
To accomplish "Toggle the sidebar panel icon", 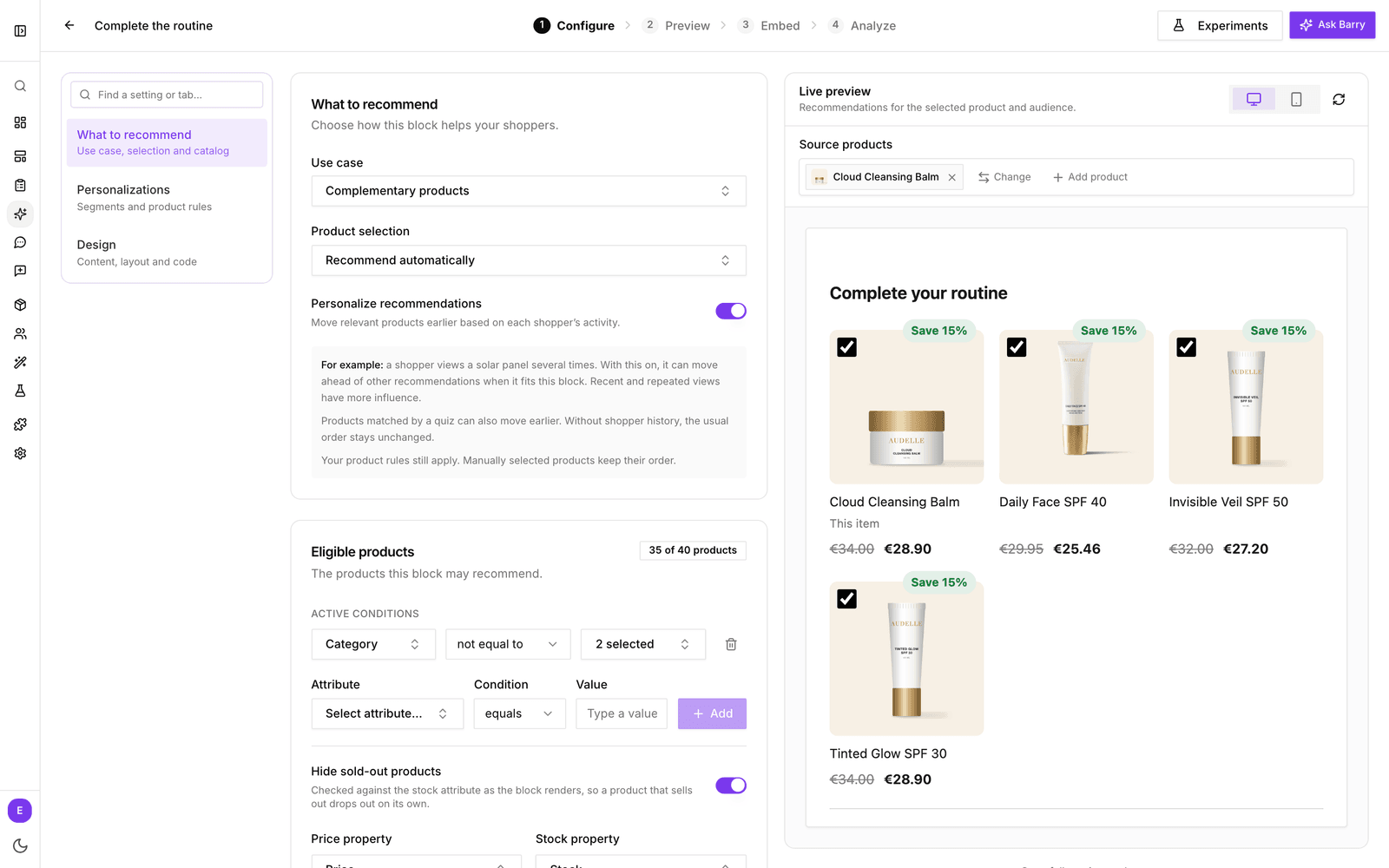I will [20, 31].
